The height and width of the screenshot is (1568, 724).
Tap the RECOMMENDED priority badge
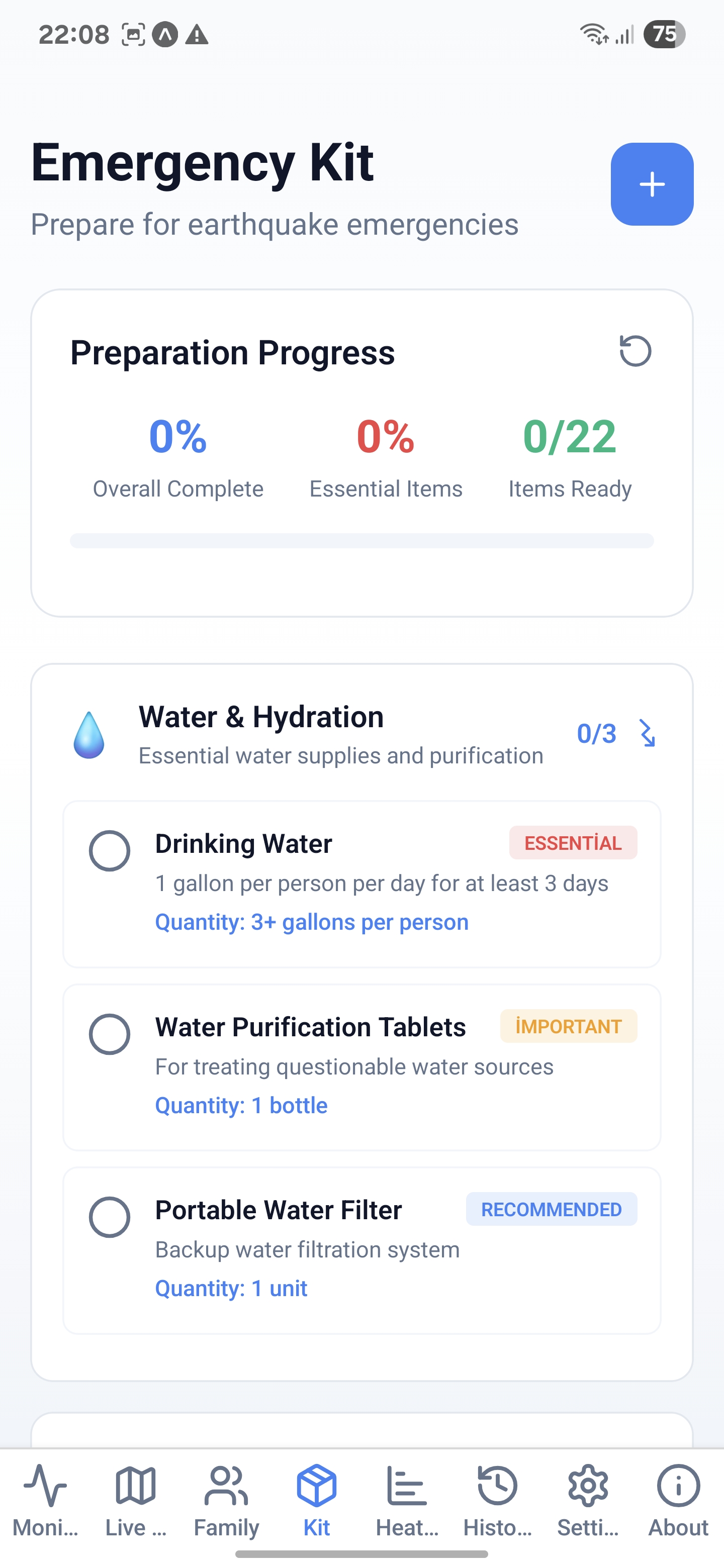click(x=551, y=1209)
